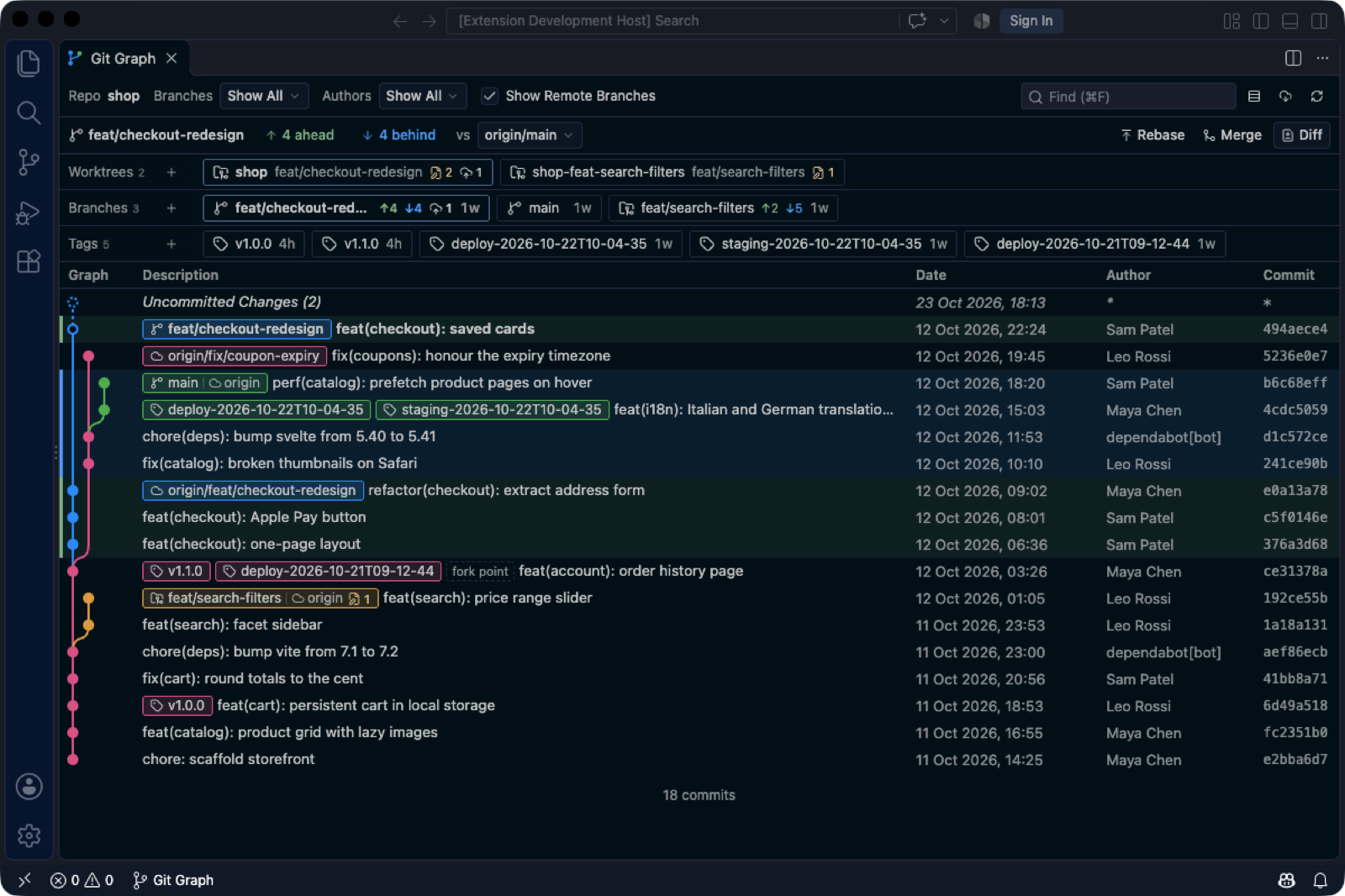The height and width of the screenshot is (896, 1345).
Task: Open the Branches Show All dropdown
Action: pos(264,96)
